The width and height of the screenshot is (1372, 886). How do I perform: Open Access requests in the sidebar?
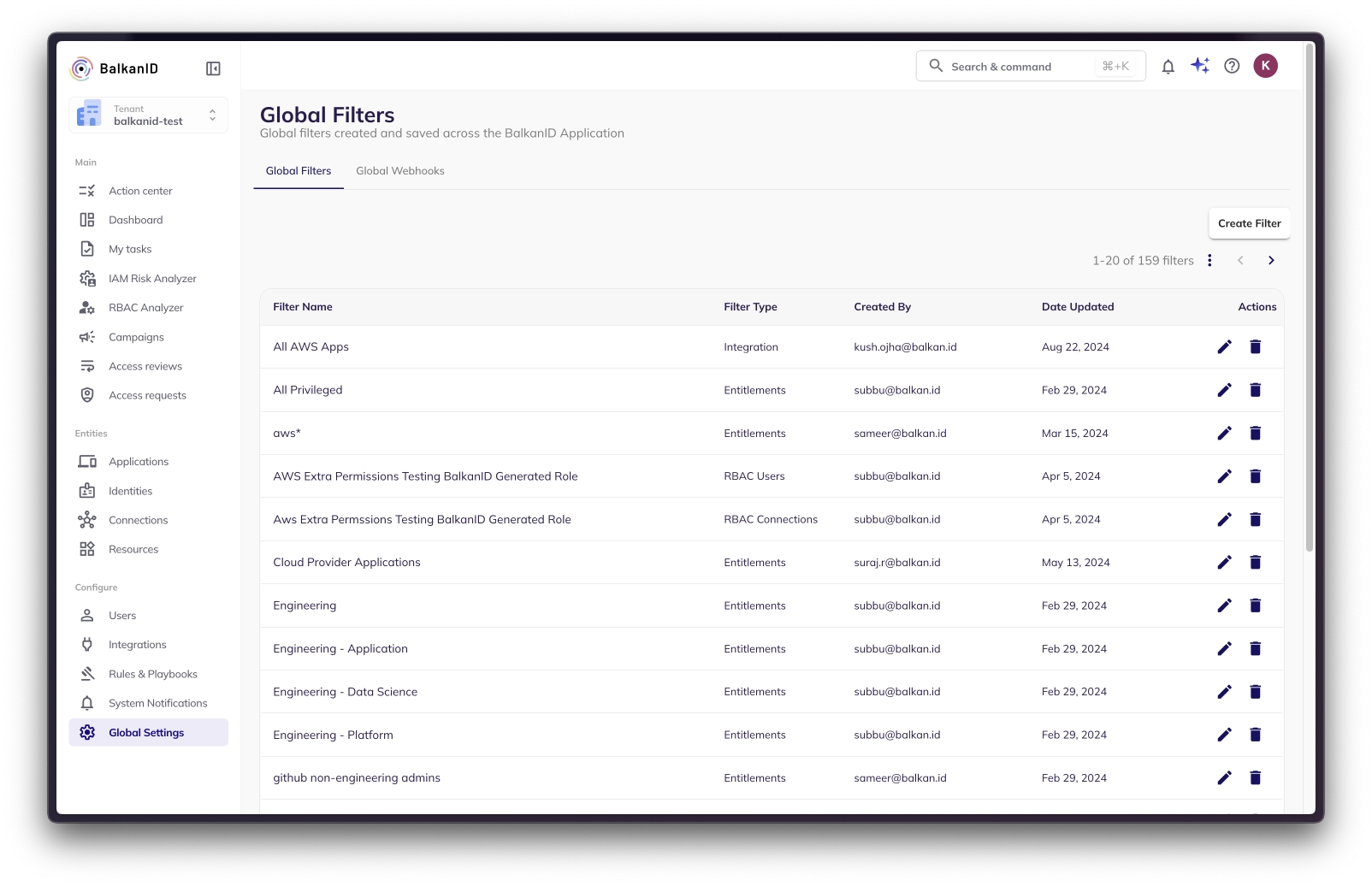coord(149,395)
